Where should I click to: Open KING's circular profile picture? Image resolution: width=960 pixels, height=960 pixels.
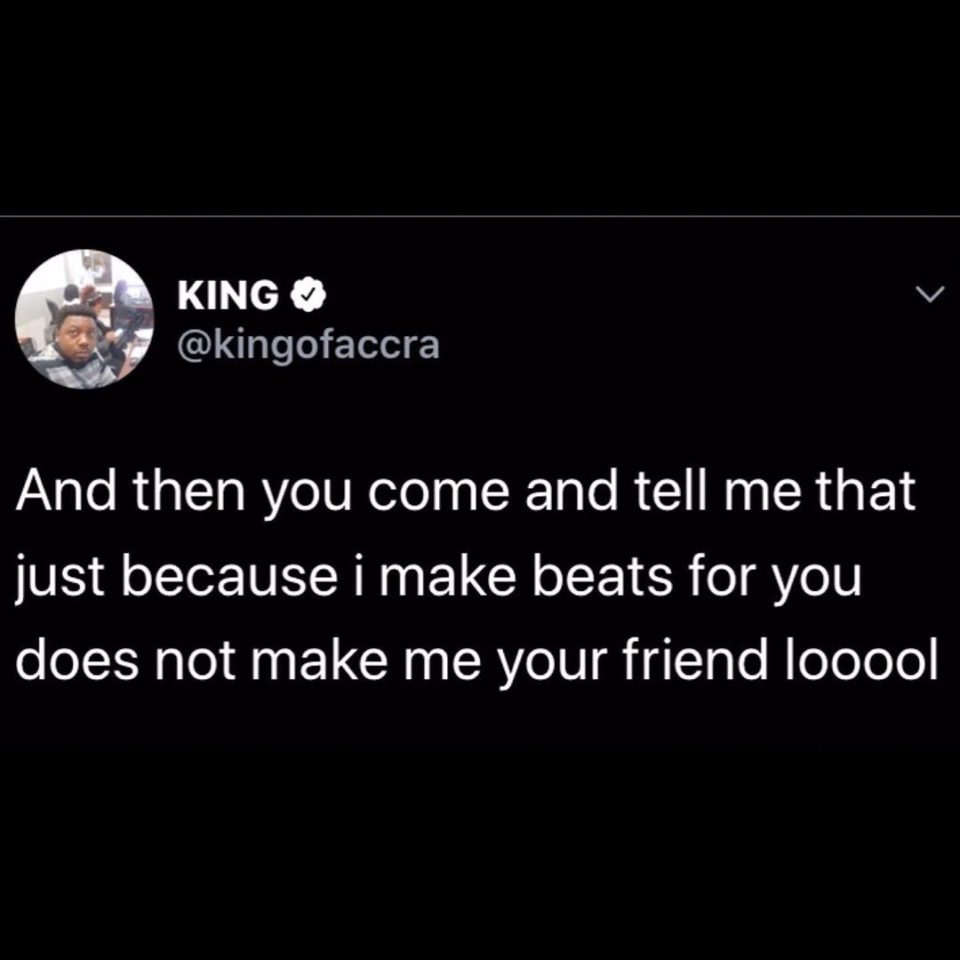point(85,319)
